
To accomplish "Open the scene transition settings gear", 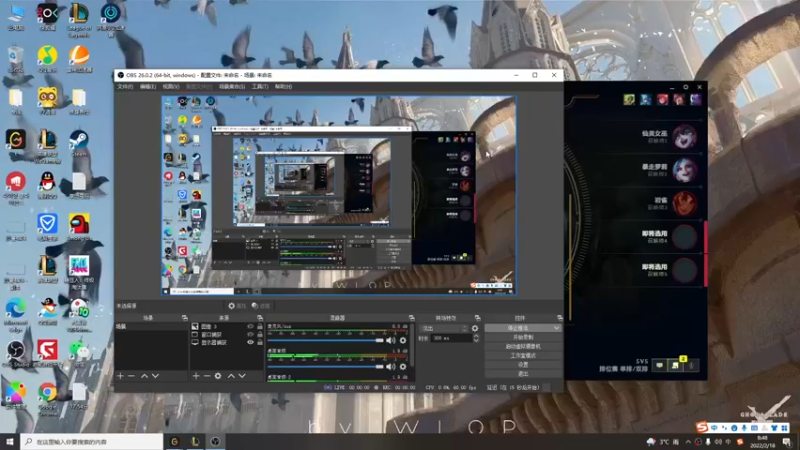I will click(475, 329).
